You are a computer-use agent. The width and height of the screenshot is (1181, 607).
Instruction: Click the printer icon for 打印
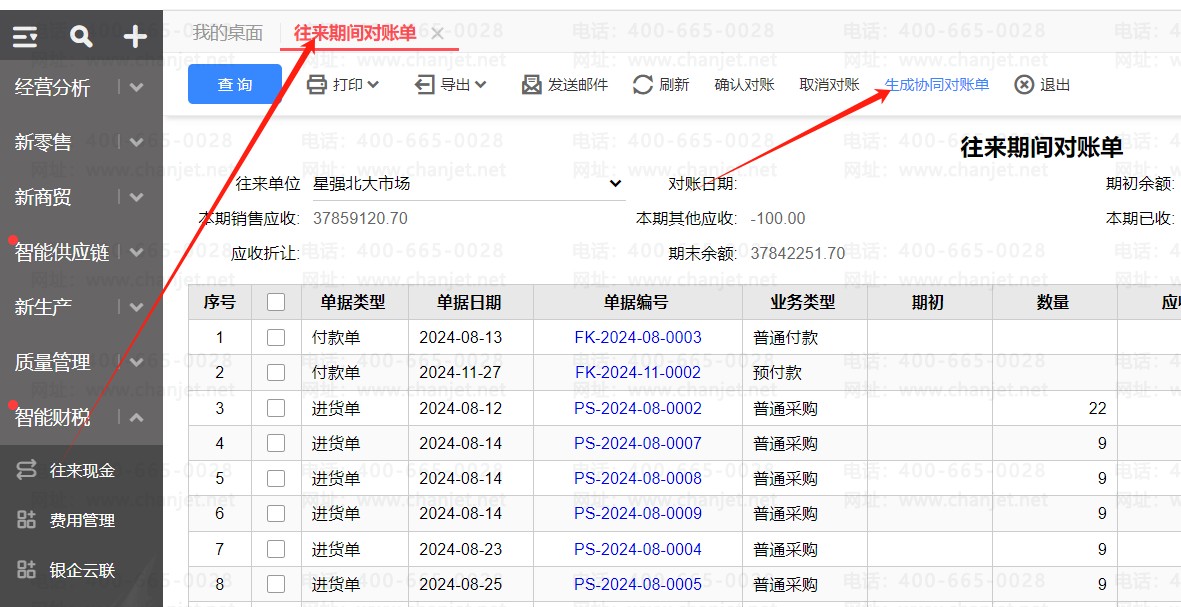[317, 85]
